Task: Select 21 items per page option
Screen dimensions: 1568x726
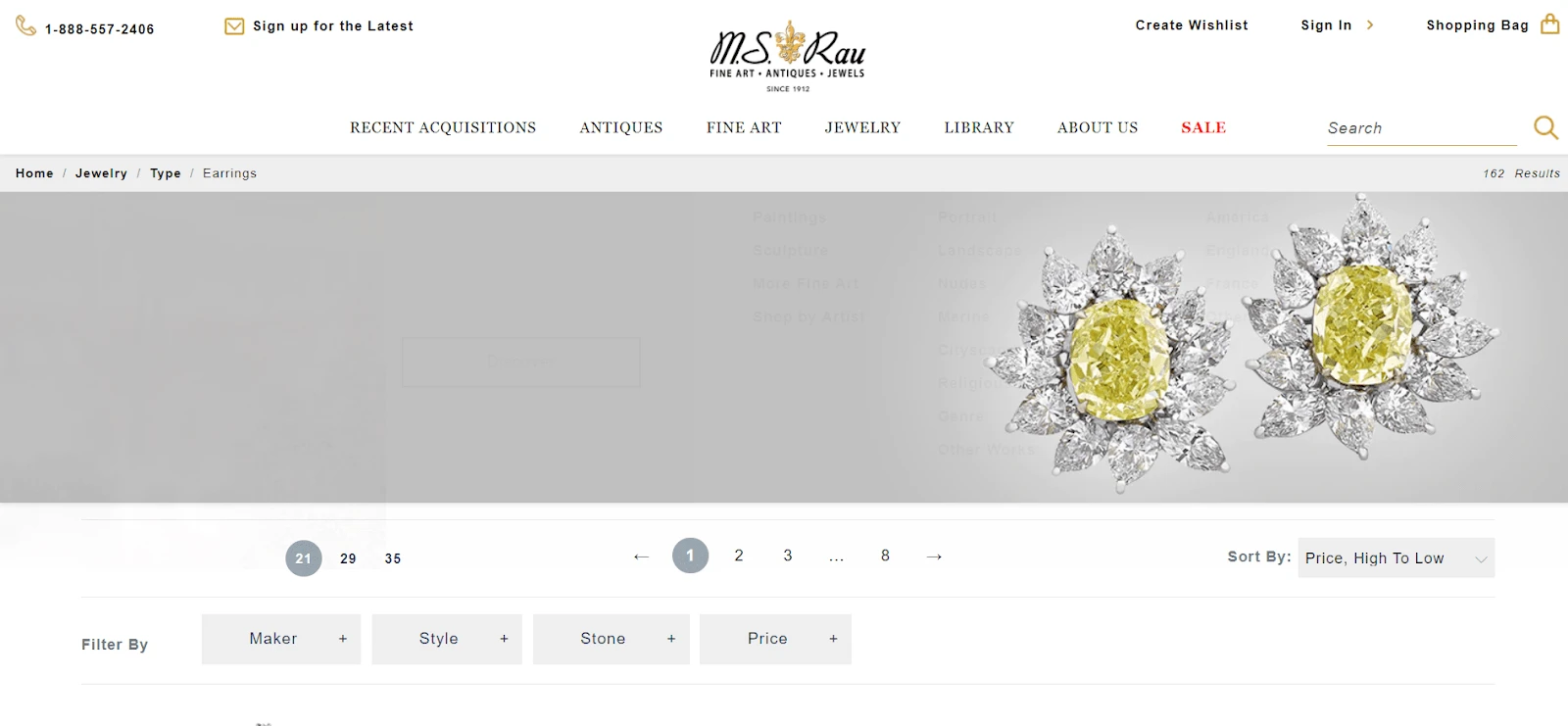Action: pyautogui.click(x=304, y=558)
